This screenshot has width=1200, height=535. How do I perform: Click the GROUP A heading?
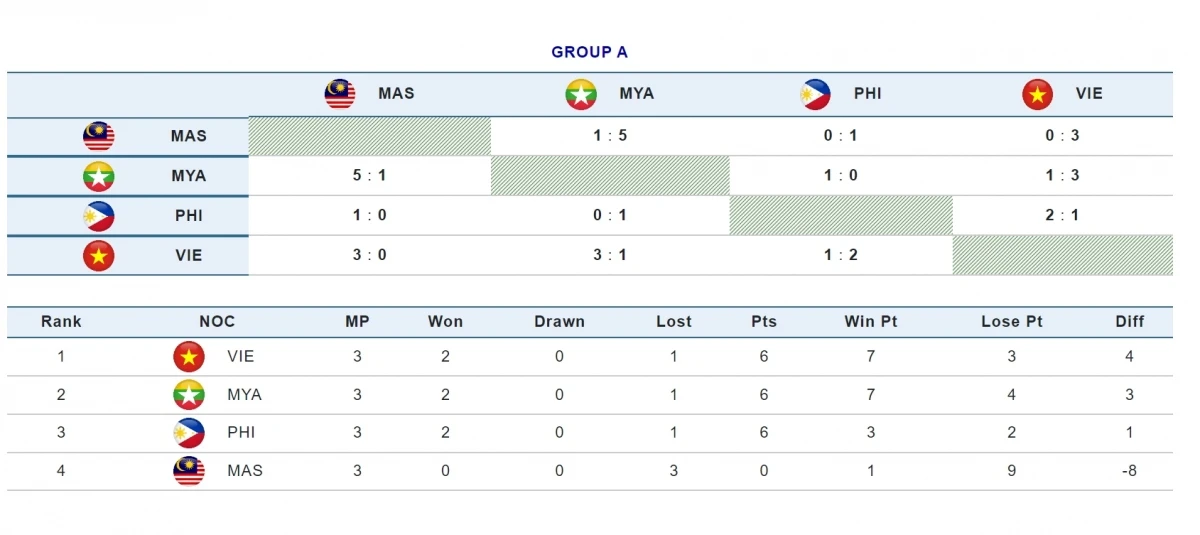coord(589,52)
